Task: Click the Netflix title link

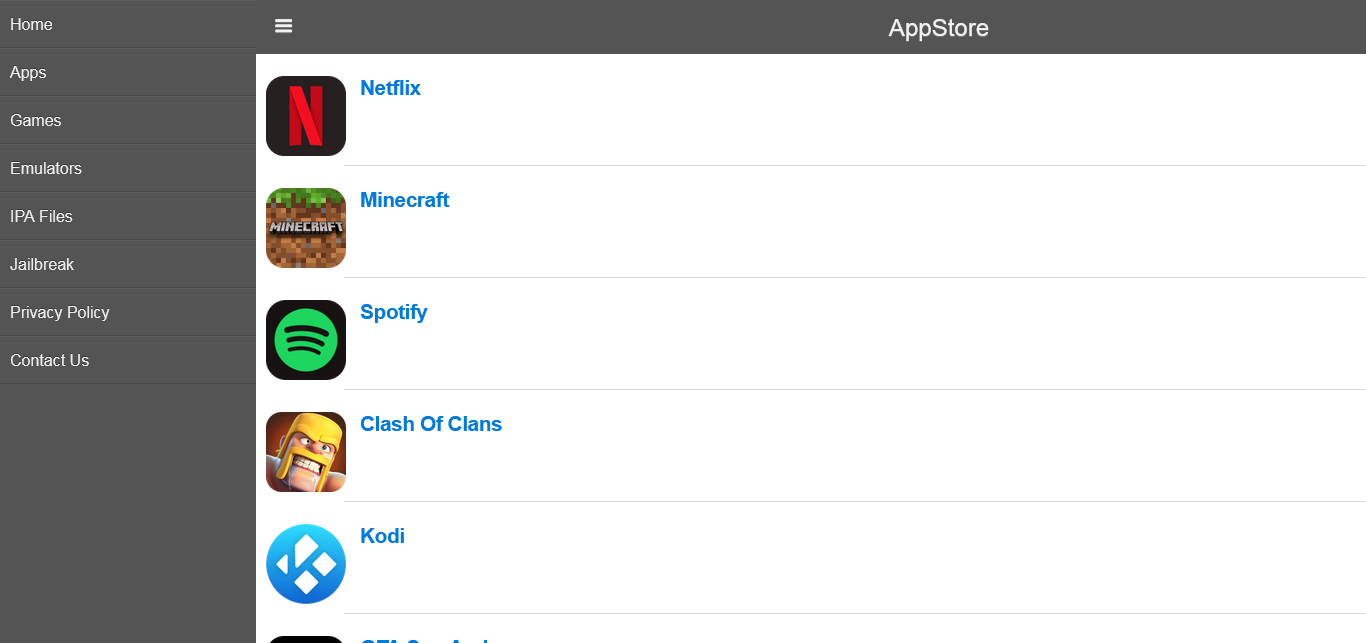Action: coord(390,88)
